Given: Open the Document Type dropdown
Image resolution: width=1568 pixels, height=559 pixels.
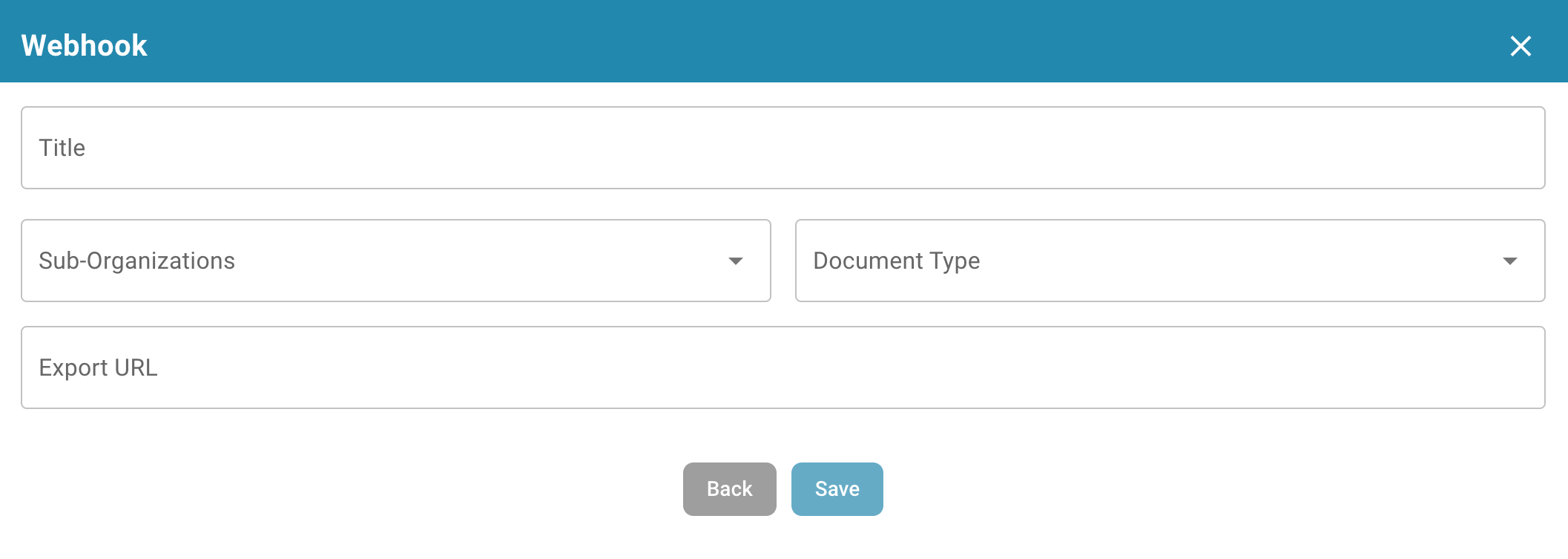Looking at the screenshot, I should [1170, 261].
